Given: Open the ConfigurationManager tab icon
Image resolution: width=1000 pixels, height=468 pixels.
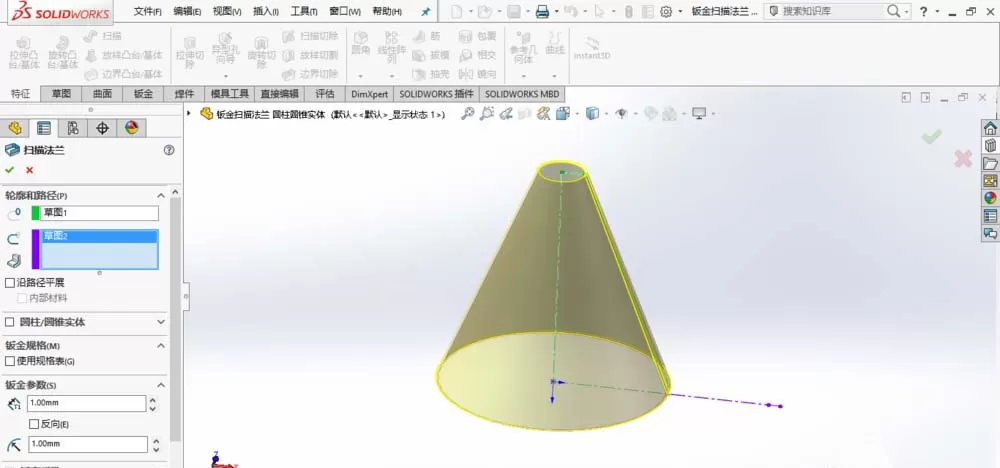Looking at the screenshot, I should (73, 128).
